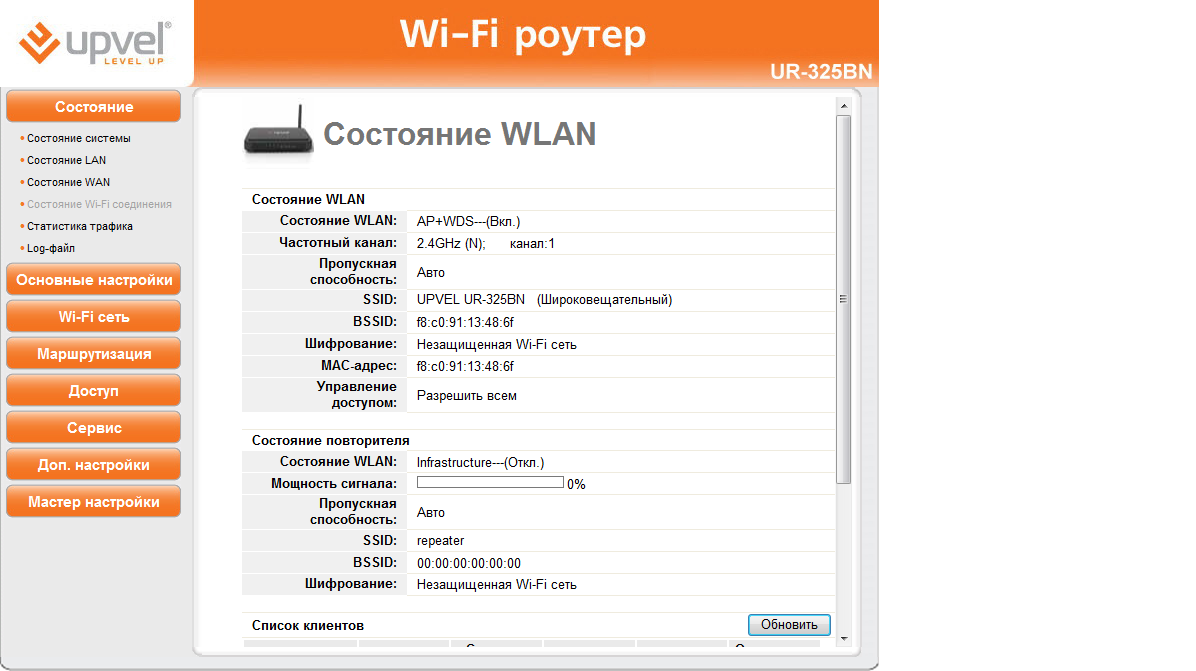Open Wi-Fi сеть menu
Image resolution: width=1196 pixels, height=671 pixels.
94,316
